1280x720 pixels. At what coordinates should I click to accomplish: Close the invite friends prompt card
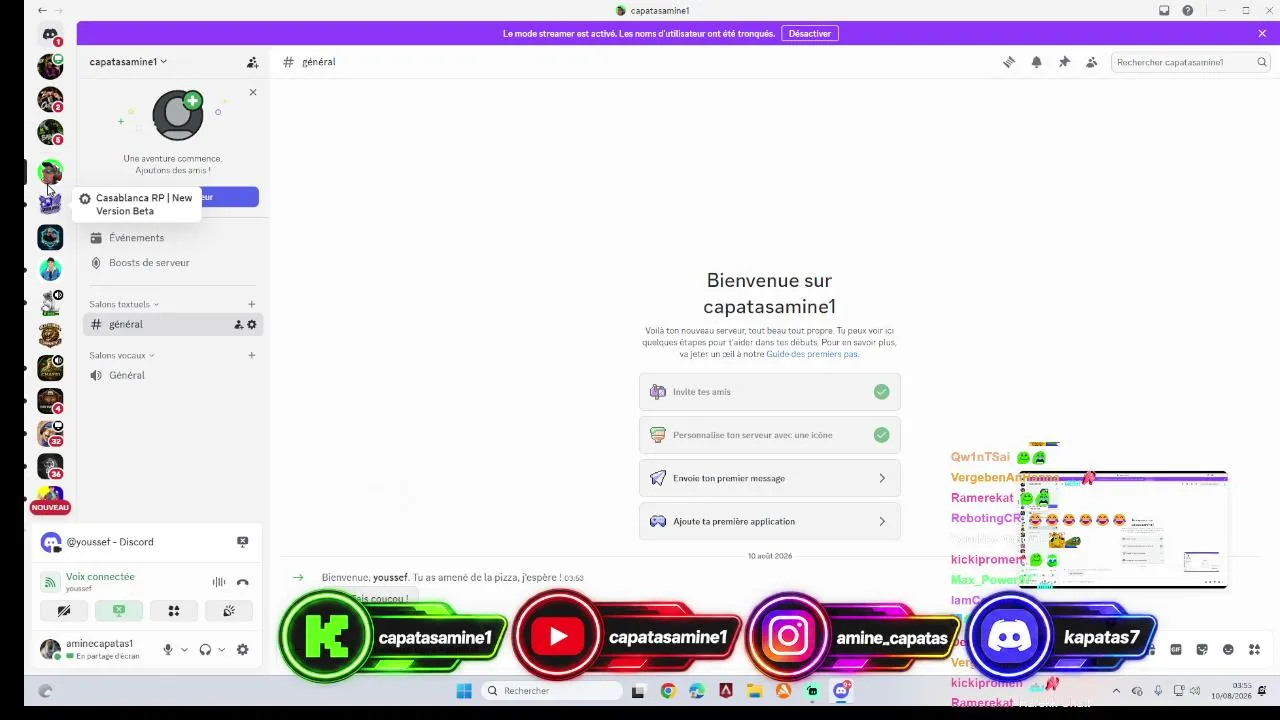coord(253,92)
